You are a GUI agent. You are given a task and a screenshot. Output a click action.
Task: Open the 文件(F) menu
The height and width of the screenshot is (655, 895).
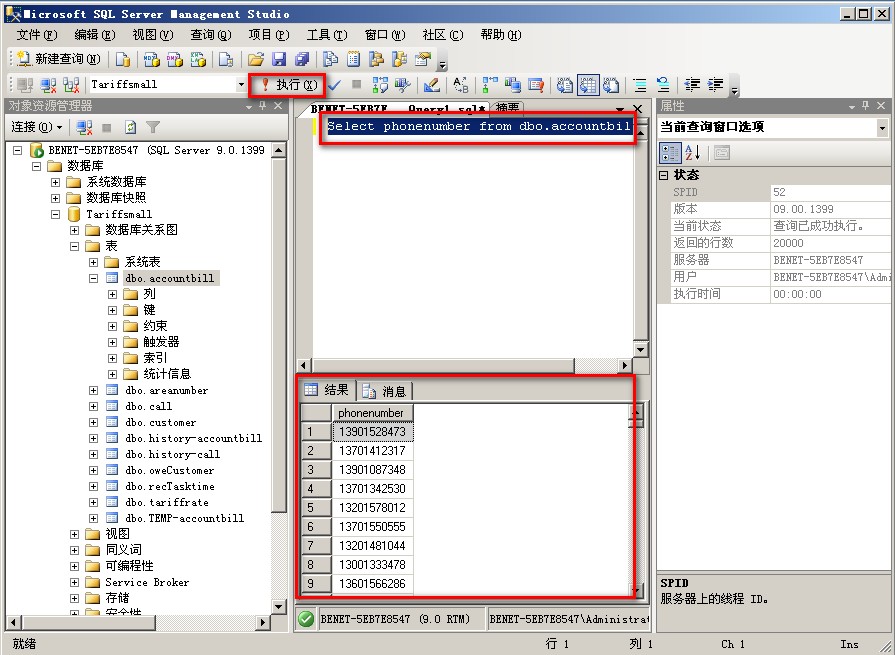(x=37, y=35)
